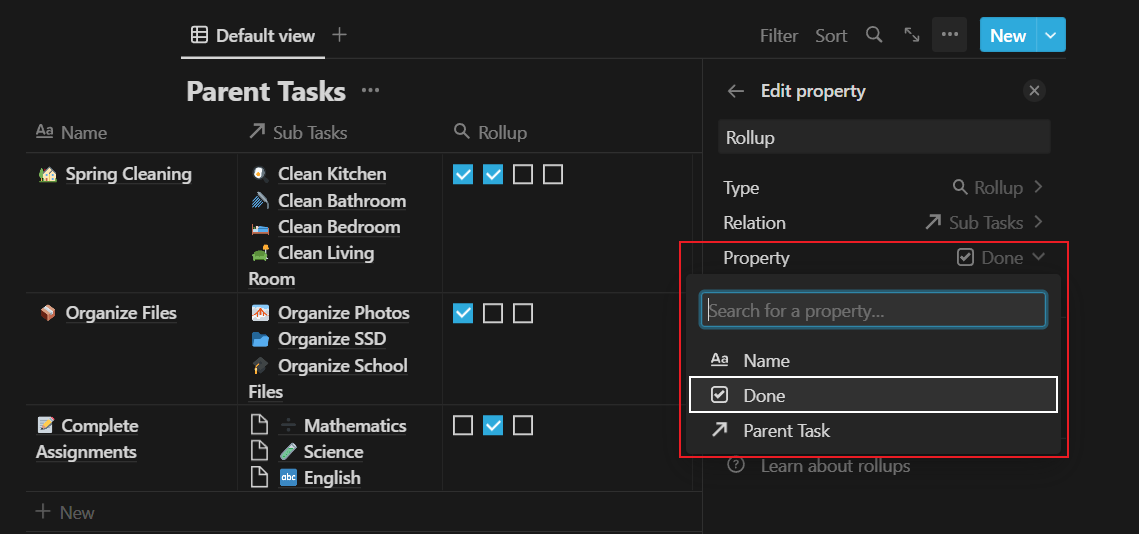
Task: Toggle third checkbox in Spring Cleaning rollup
Action: (523, 174)
